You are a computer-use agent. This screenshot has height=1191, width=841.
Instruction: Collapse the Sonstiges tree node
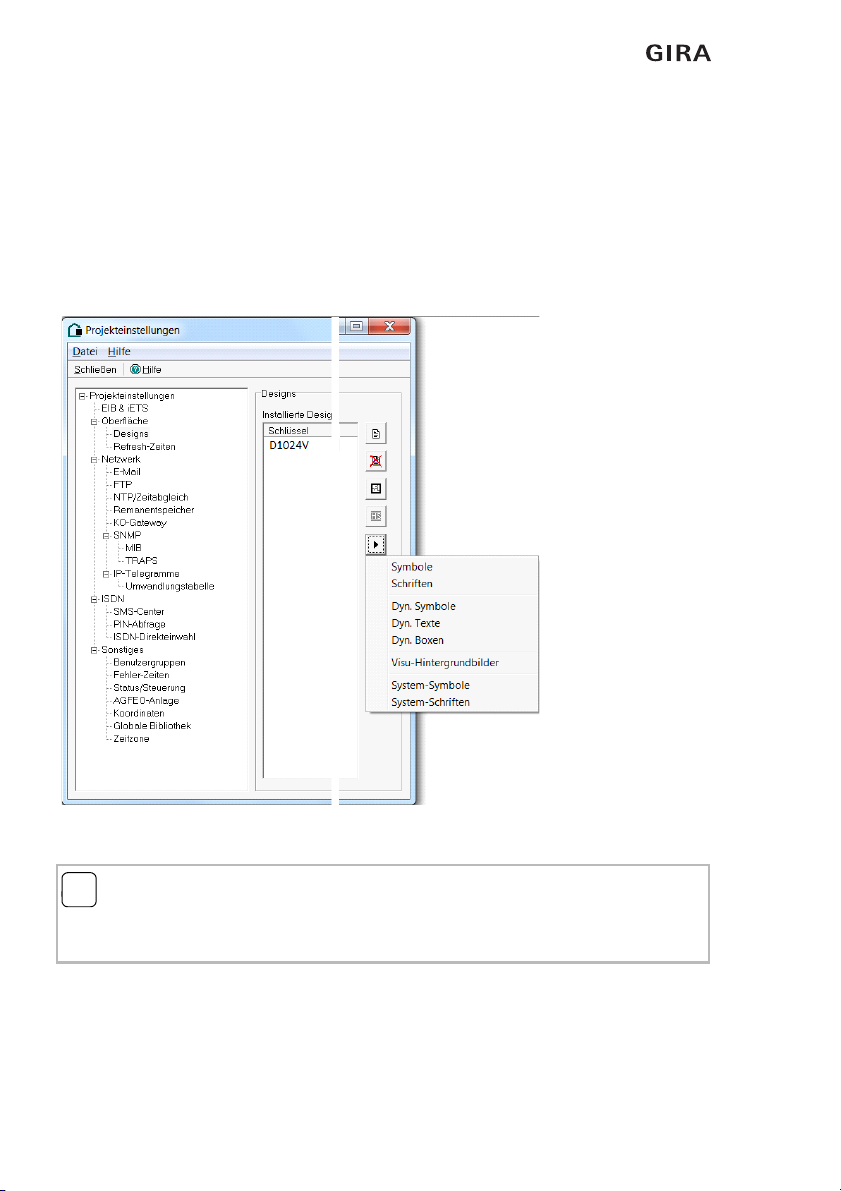[x=93, y=650]
